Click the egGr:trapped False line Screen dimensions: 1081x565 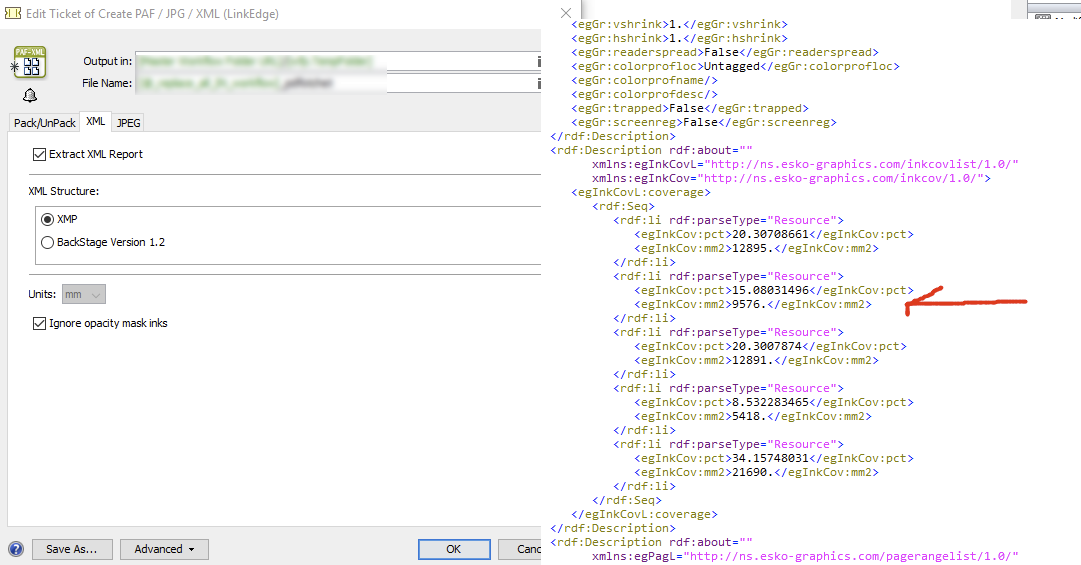tap(689, 108)
